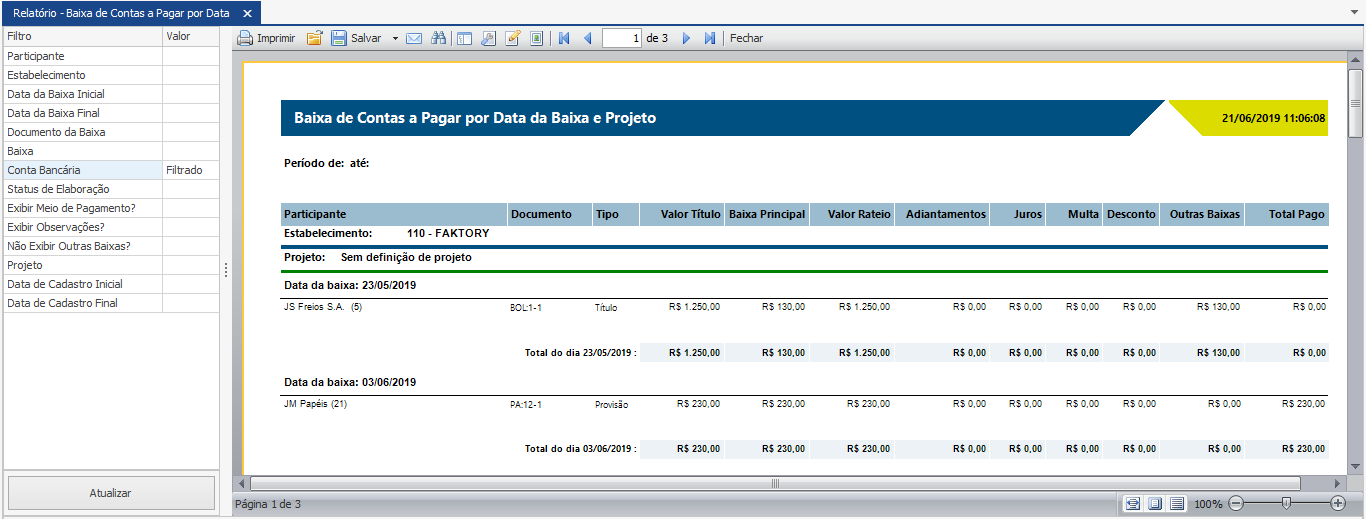Select the Relatório Baixa de Contas tab
The width and height of the screenshot is (1366, 519).
click(x=120, y=13)
